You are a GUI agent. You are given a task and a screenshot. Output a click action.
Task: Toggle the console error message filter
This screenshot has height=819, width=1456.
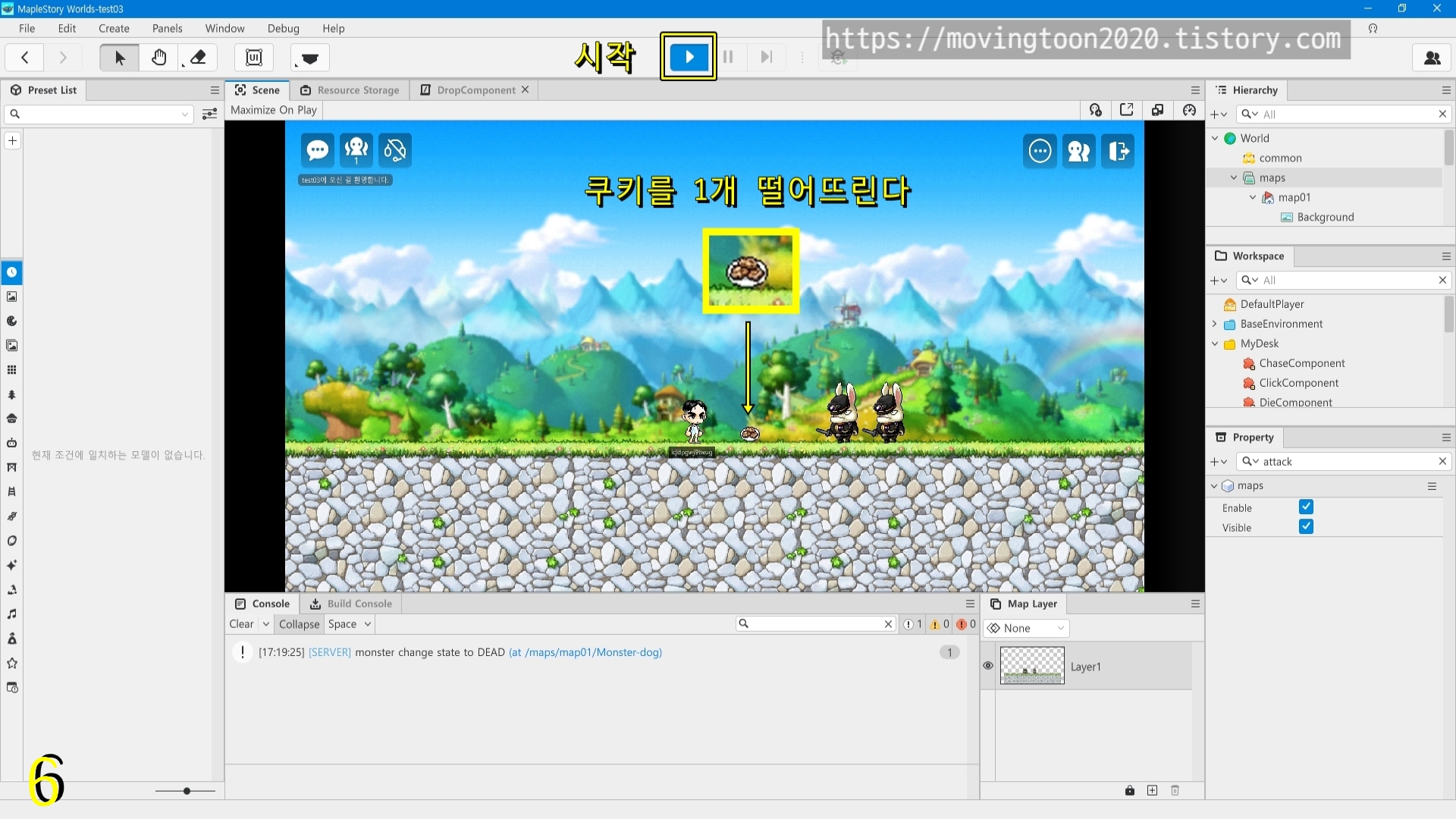(x=967, y=624)
